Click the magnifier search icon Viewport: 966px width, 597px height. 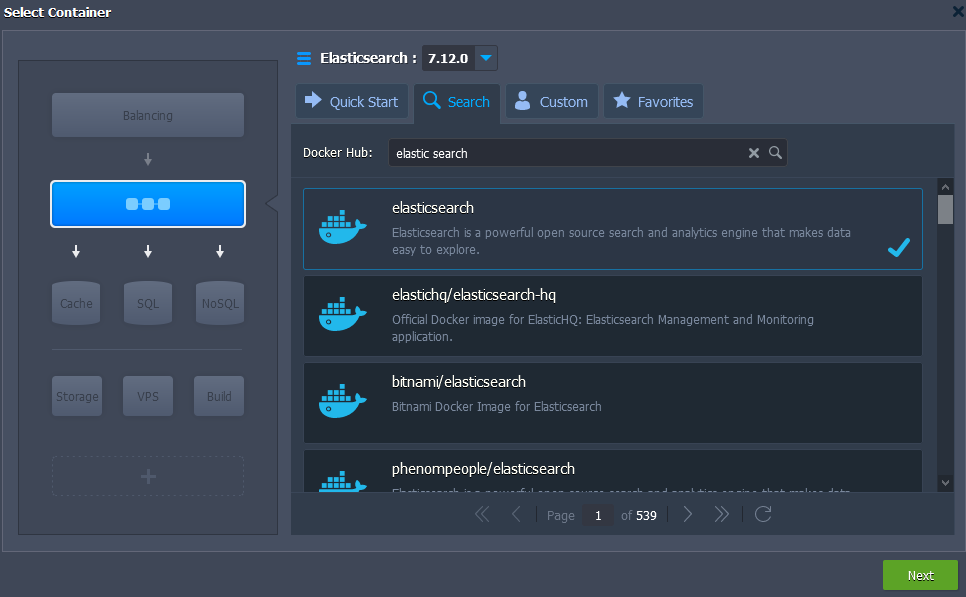click(x=776, y=152)
